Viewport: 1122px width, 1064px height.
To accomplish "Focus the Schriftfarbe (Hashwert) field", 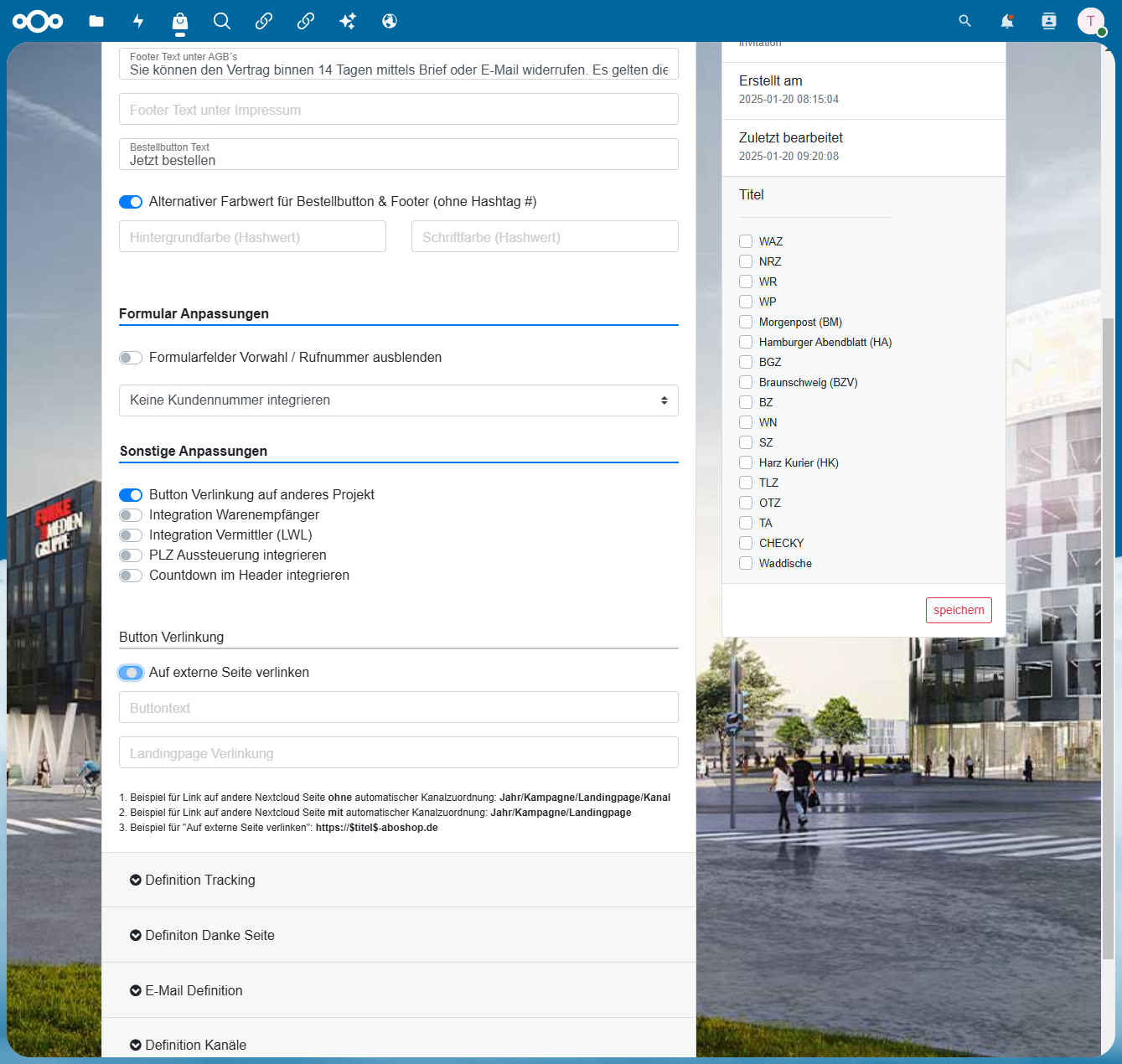I will point(545,236).
